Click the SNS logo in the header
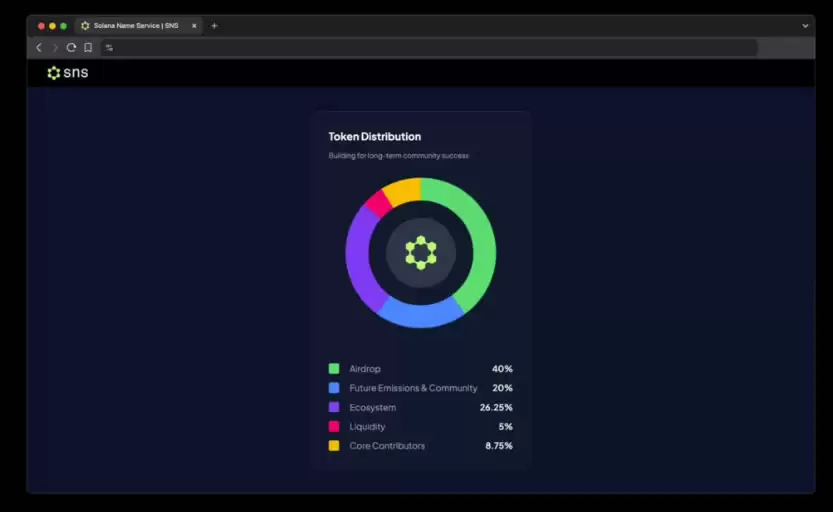Image resolution: width=833 pixels, height=512 pixels. coord(67,73)
